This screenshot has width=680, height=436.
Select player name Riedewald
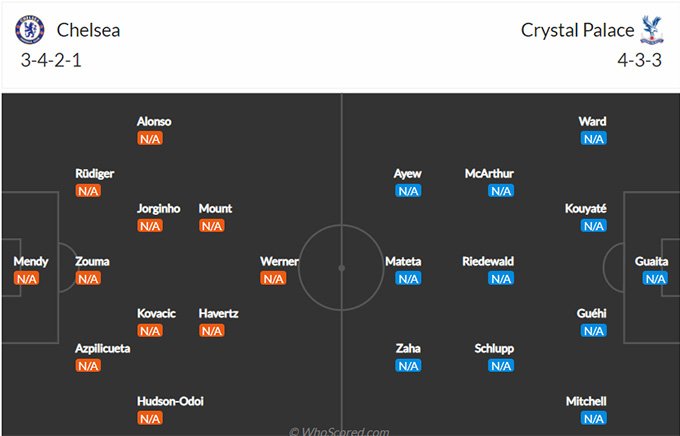488,261
